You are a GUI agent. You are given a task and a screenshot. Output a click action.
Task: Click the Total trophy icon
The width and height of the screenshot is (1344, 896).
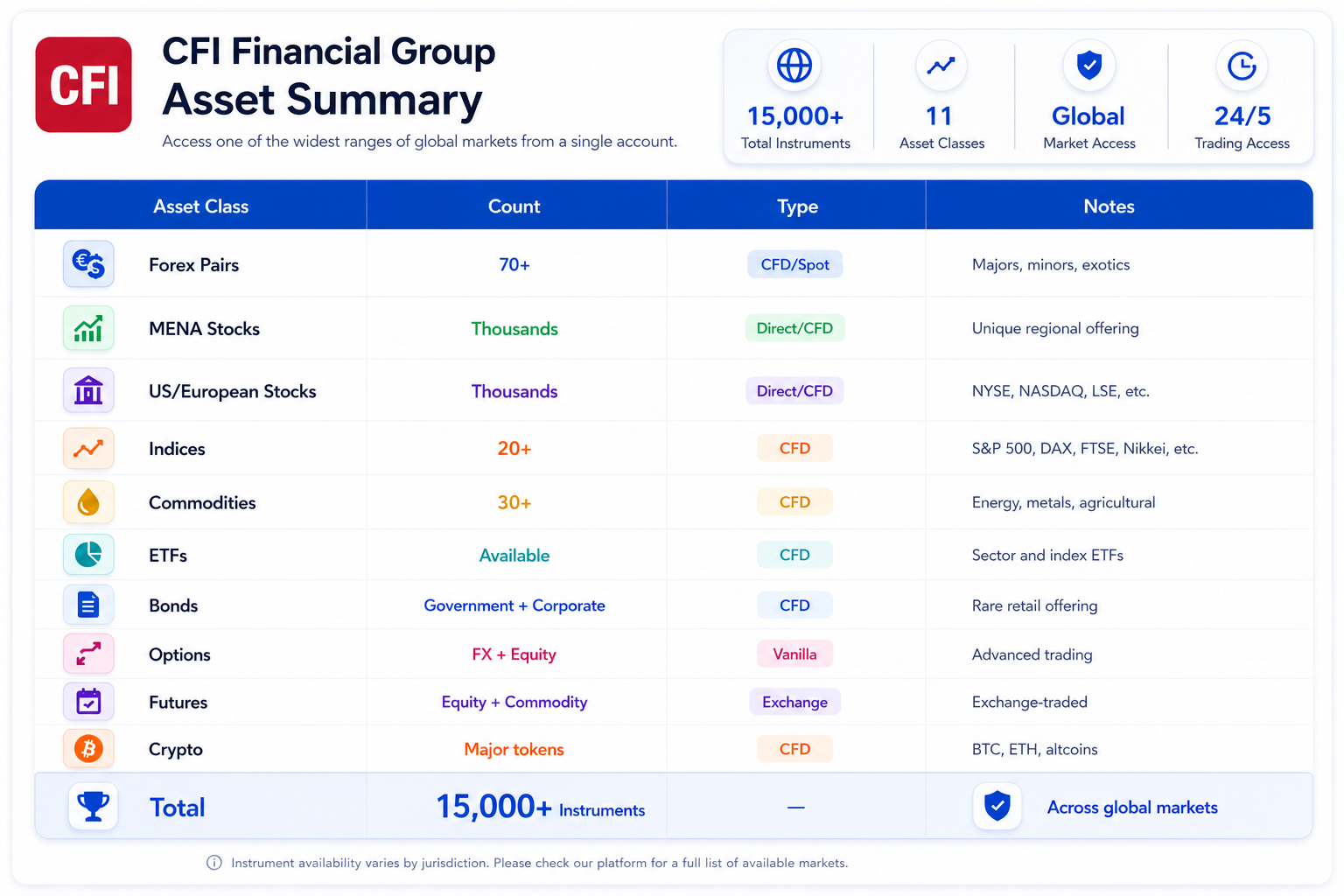point(93,806)
